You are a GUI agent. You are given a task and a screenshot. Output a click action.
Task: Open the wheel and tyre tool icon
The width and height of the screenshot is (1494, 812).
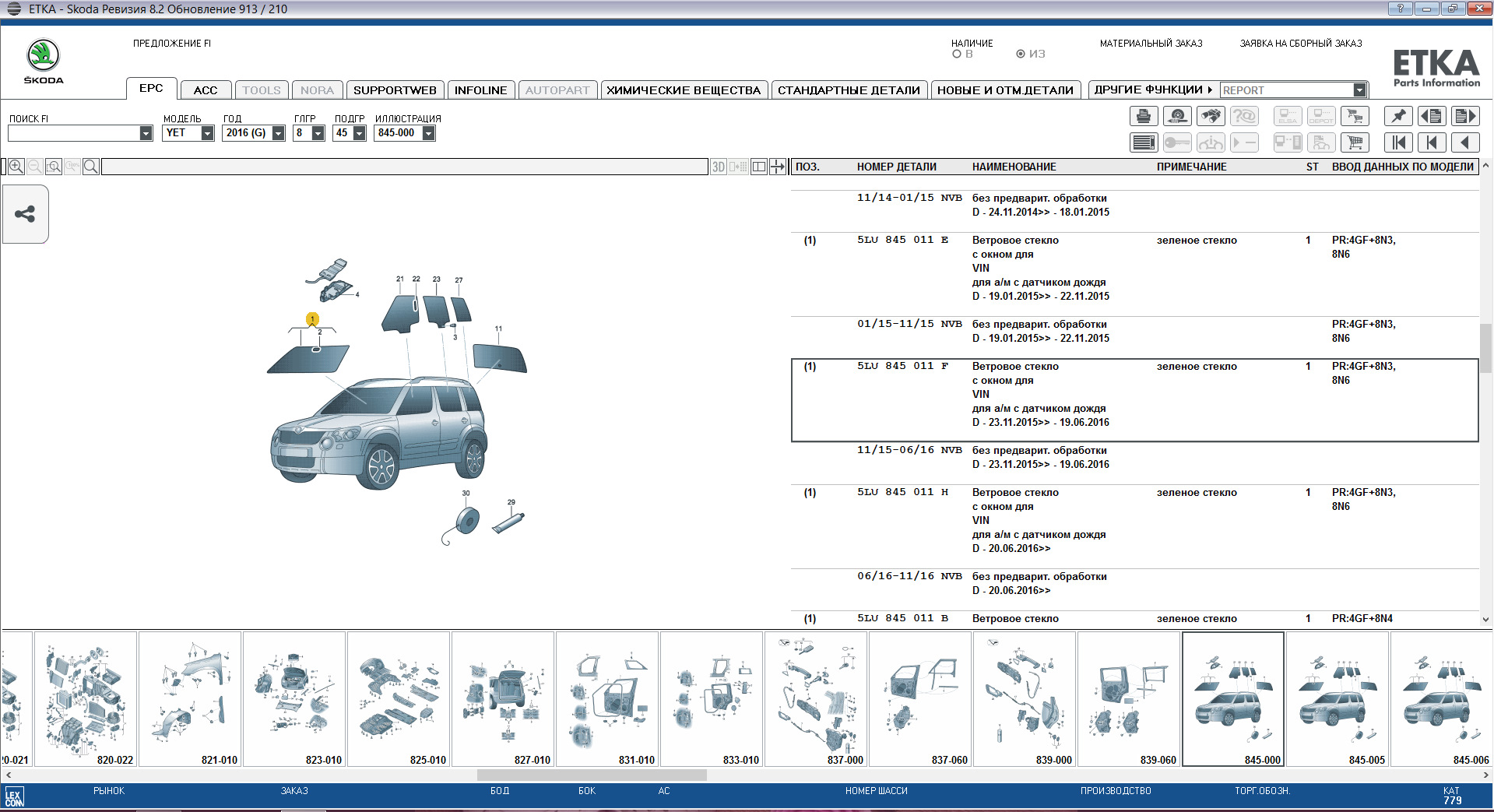[1177, 117]
